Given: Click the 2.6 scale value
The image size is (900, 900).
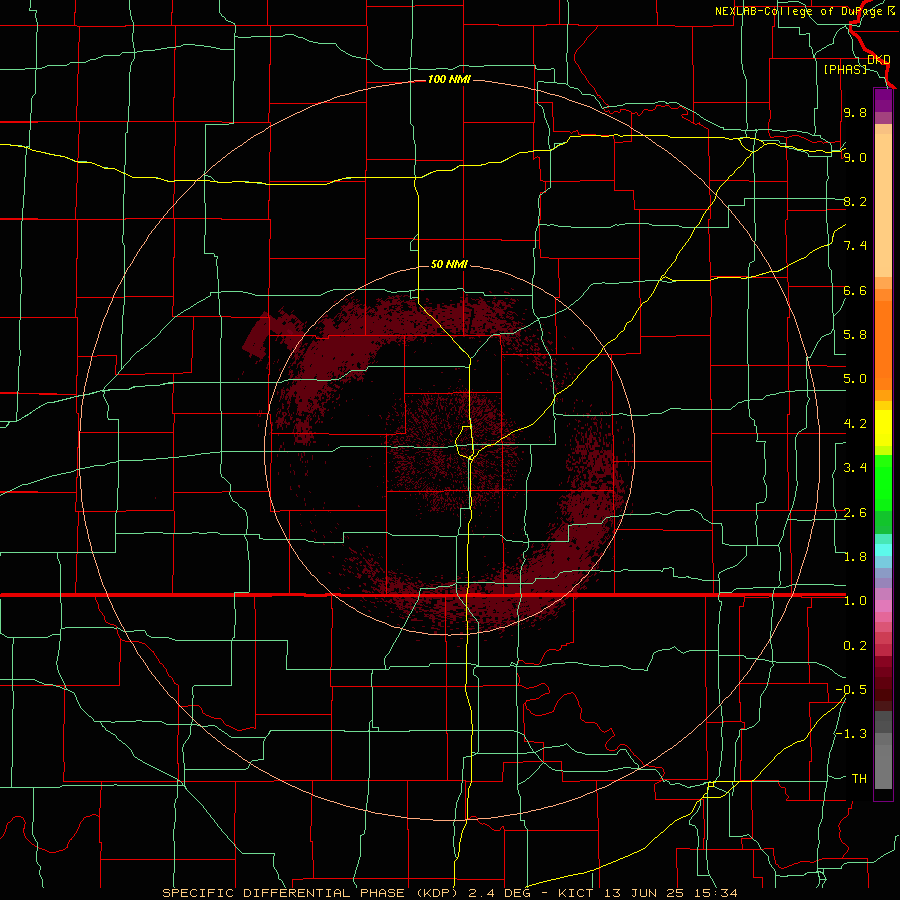Looking at the screenshot, I should tap(855, 513).
